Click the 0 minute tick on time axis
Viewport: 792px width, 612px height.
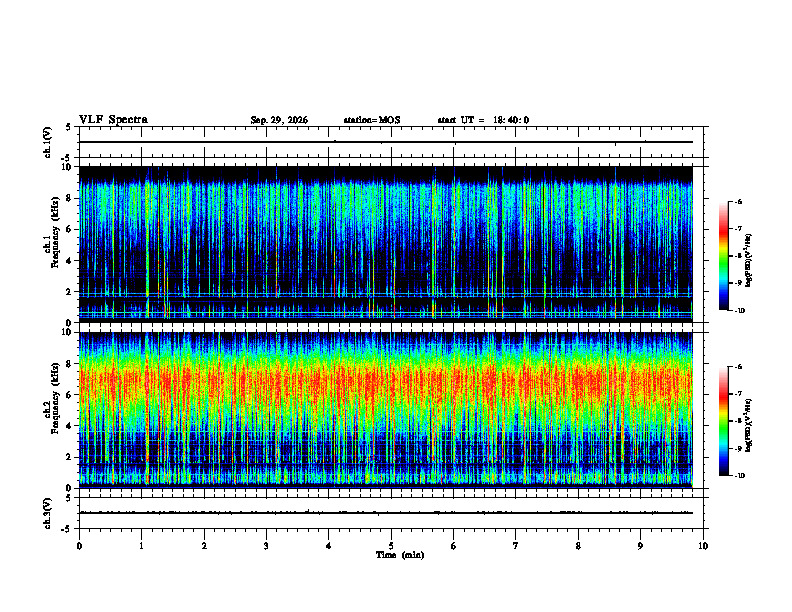(x=79, y=546)
